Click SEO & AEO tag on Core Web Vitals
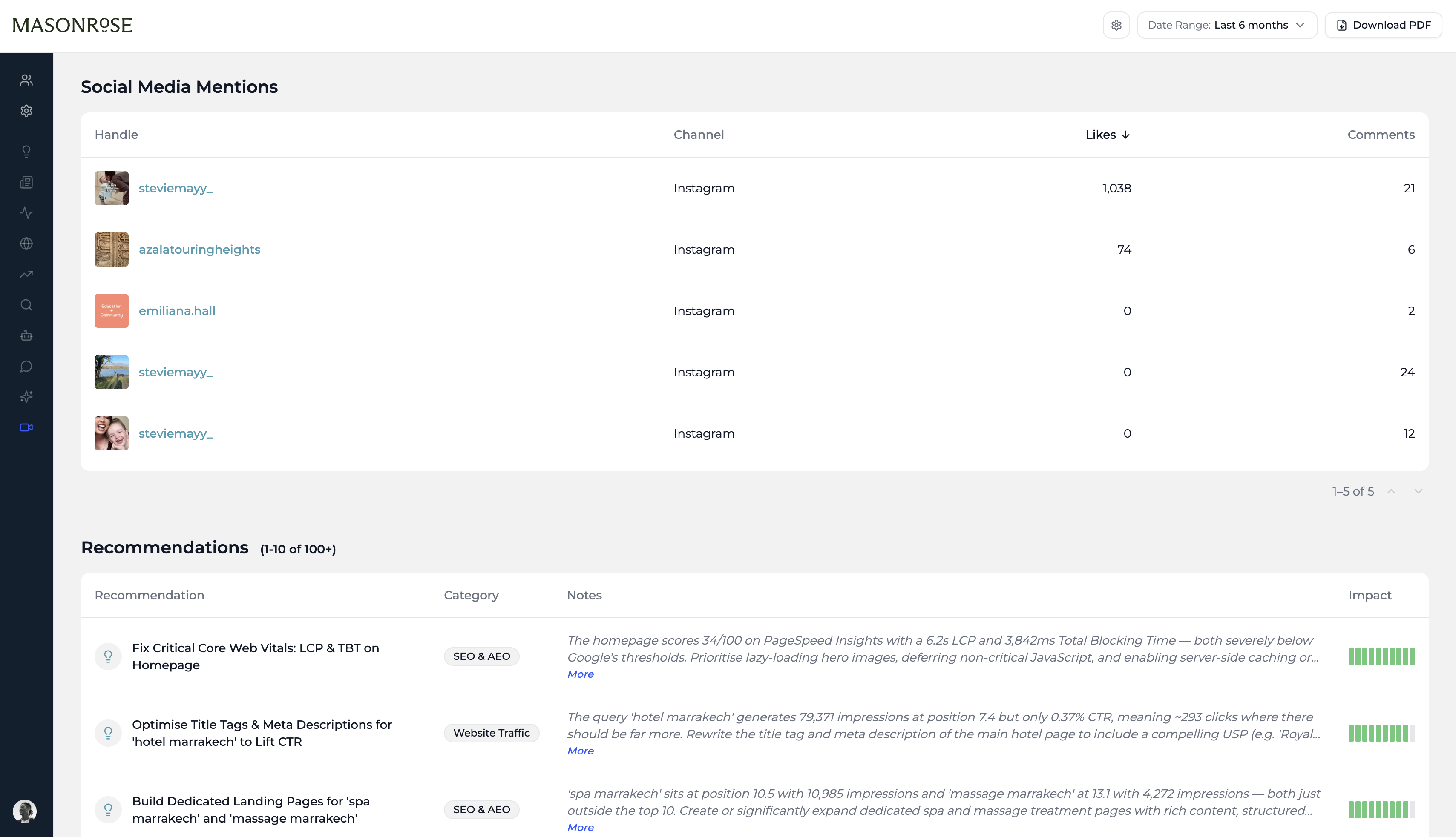1456x837 pixels. coord(481,656)
